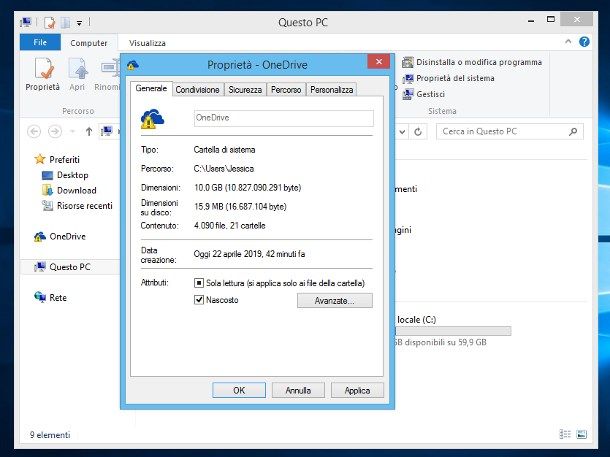This screenshot has width=610, height=457.
Task: Click the Proprietà ribbon icon
Action: click(42, 74)
